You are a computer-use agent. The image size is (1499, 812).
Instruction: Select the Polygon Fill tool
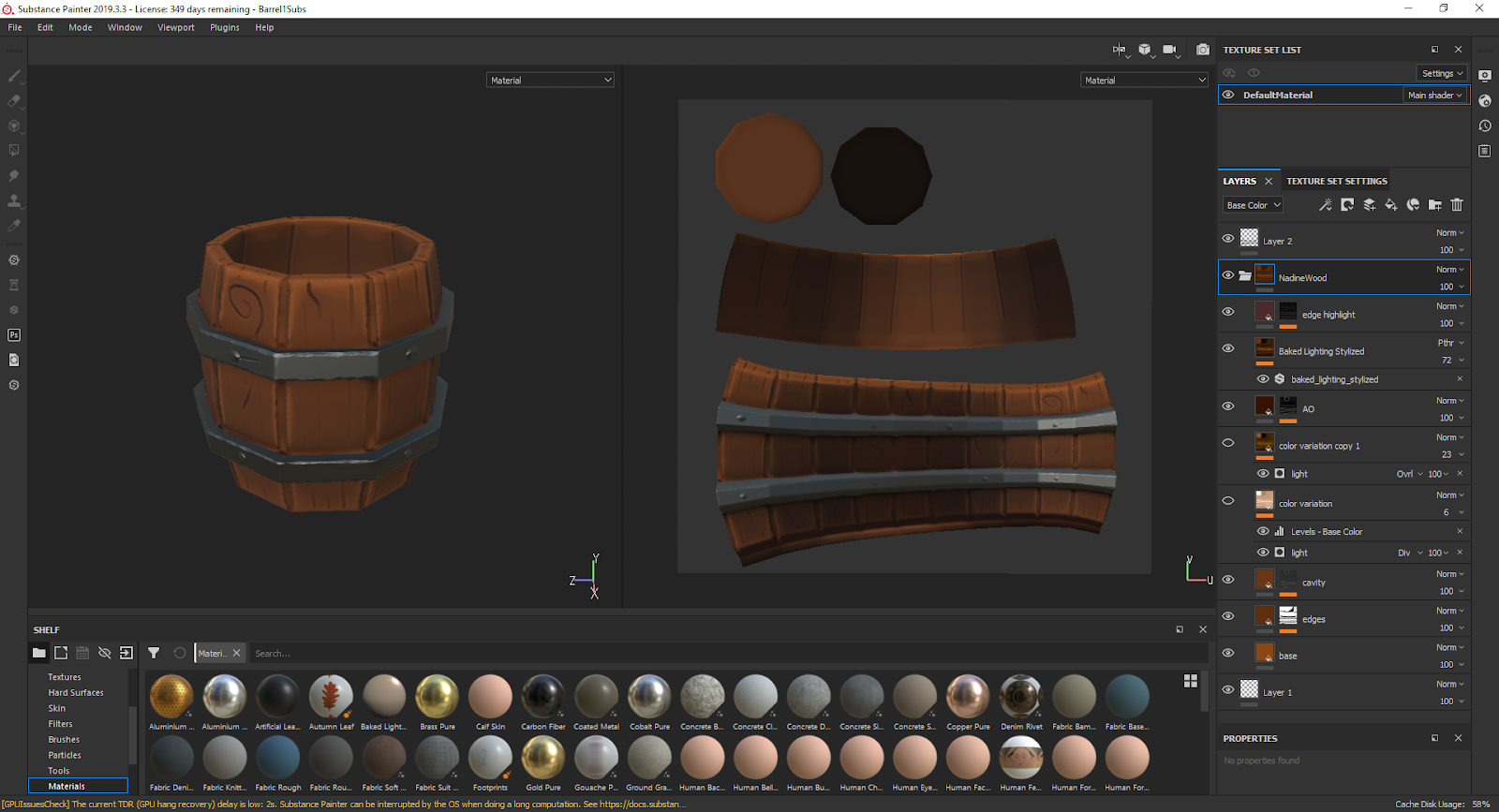[x=14, y=150]
